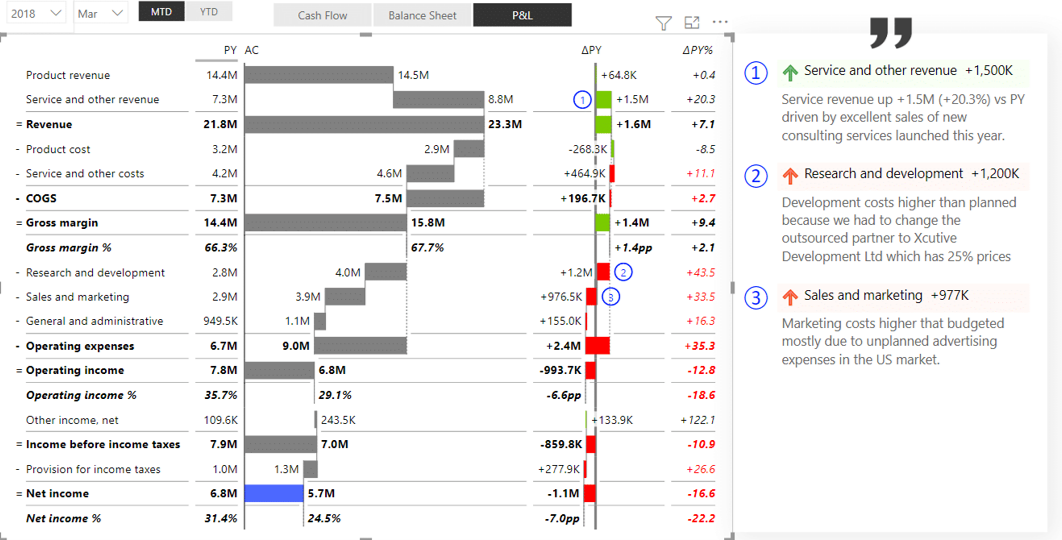Switch to the Cash Flow tab
Image resolution: width=1062 pixels, height=540 pixels.
322,15
